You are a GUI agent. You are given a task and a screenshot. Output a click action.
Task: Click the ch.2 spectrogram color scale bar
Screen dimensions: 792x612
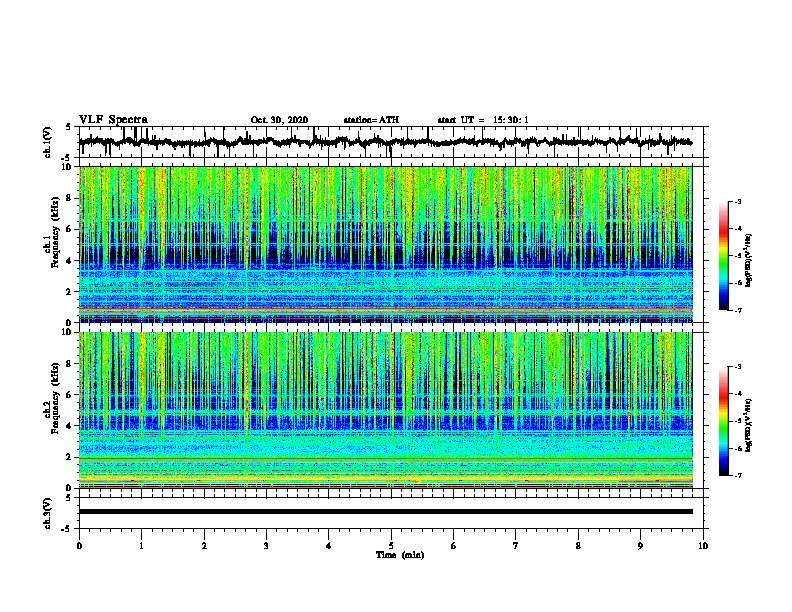(x=724, y=421)
